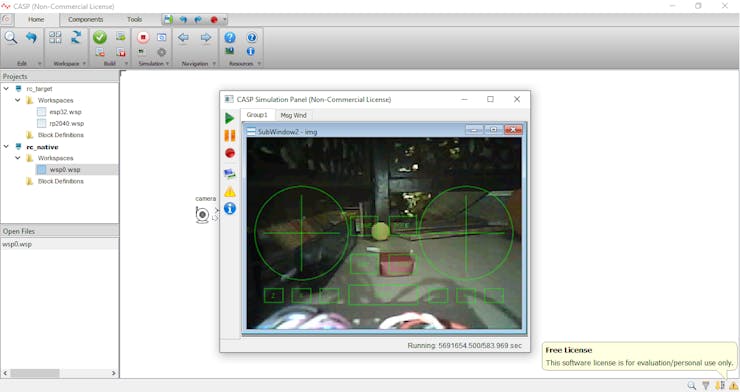Open the quick access toolbar customize dropdown

225,20
